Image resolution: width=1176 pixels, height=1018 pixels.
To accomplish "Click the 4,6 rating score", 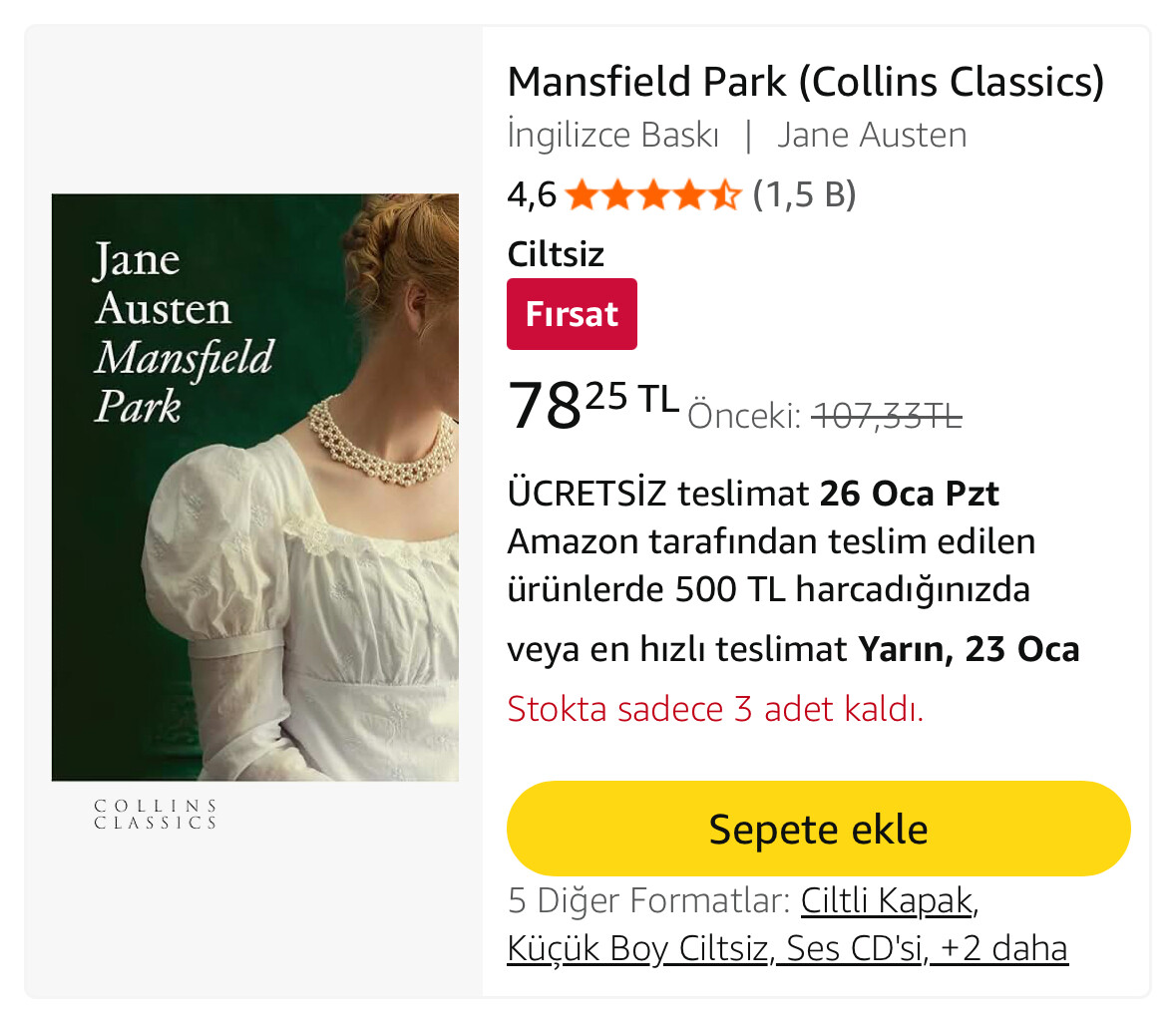I will [531, 194].
